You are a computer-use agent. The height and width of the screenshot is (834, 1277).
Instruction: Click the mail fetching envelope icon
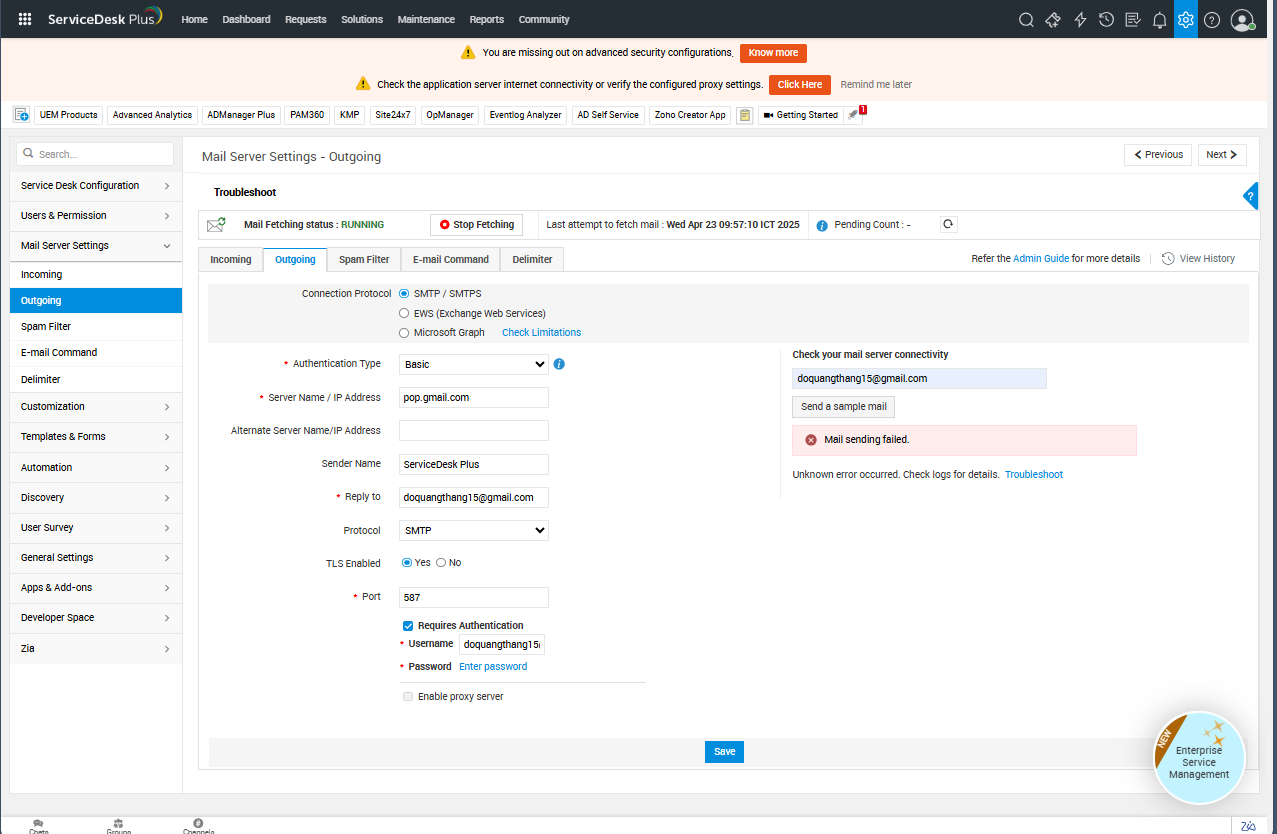pyautogui.click(x=216, y=225)
